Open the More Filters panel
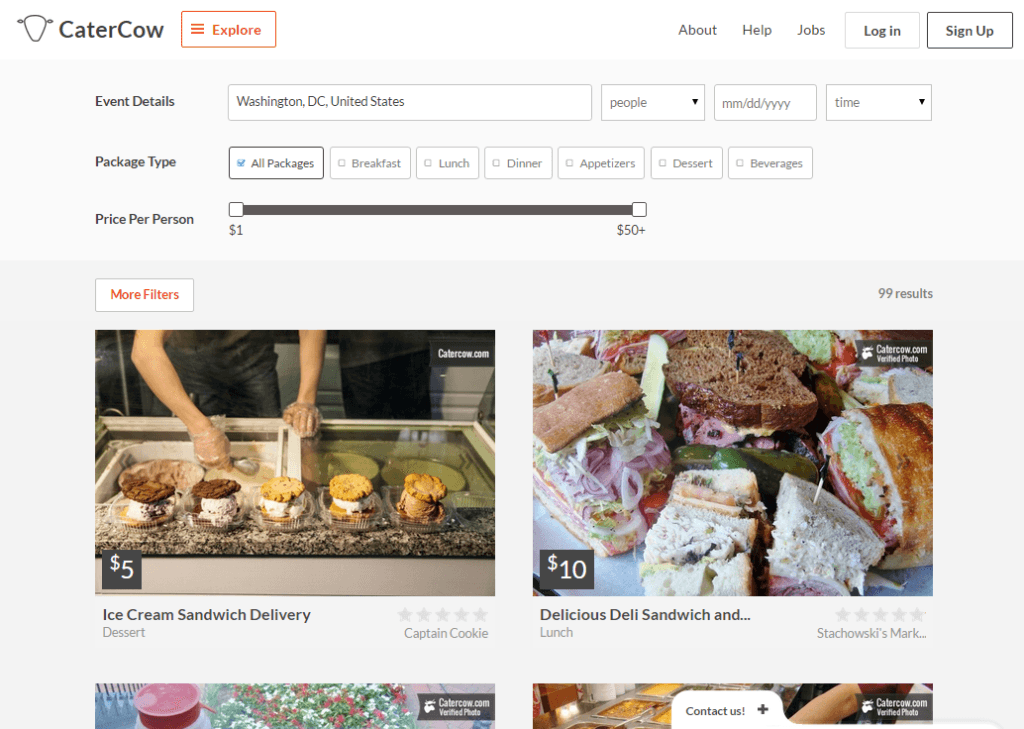This screenshot has width=1024, height=729. tap(144, 295)
